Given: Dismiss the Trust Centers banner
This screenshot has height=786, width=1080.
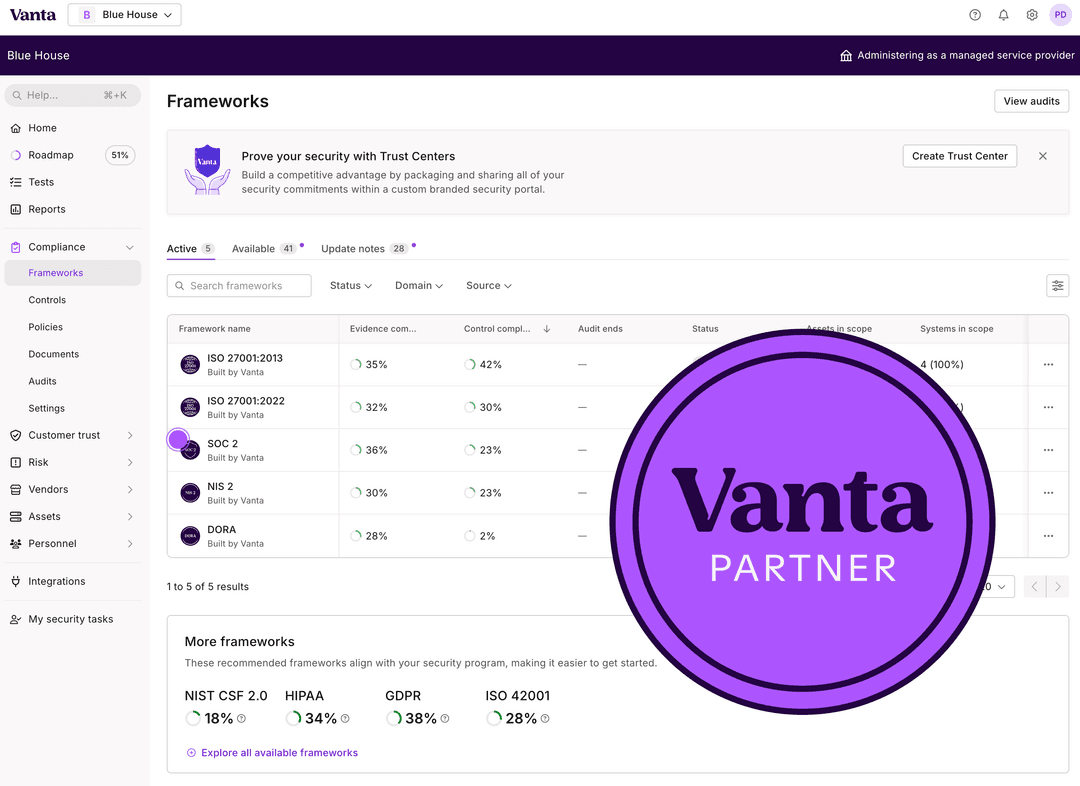Looking at the screenshot, I should point(1043,156).
